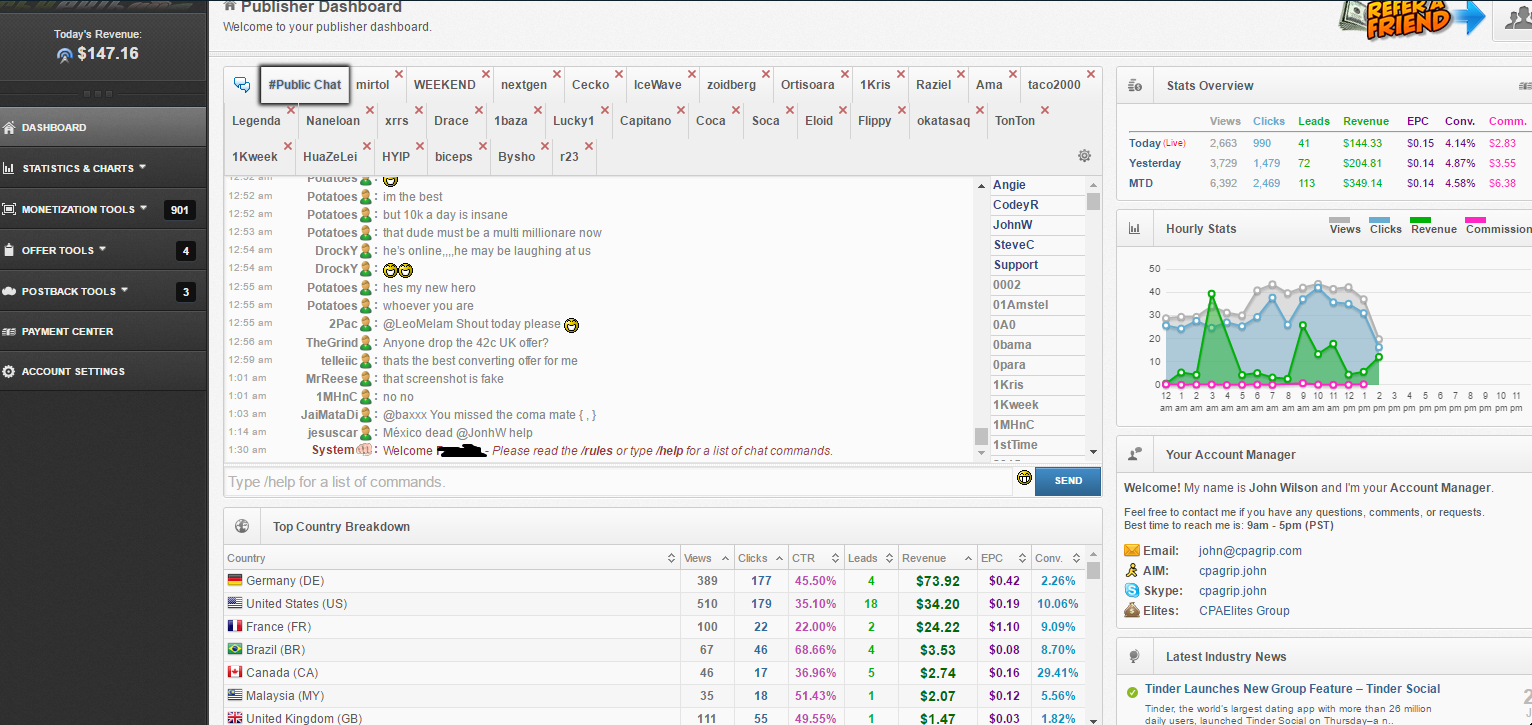Close the WEEKEND chat tab
This screenshot has height=725, width=1532.
point(486,74)
